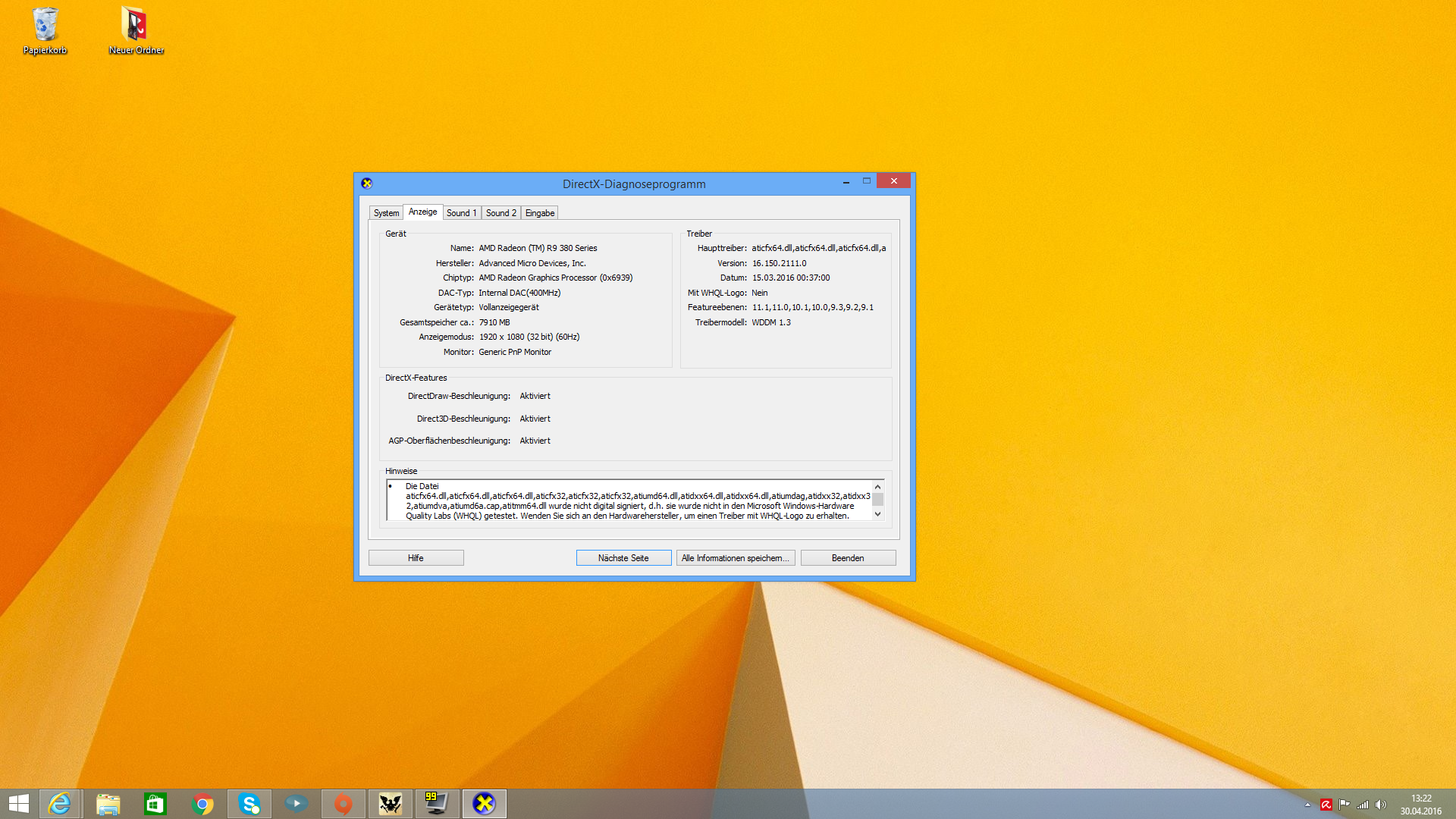Open the Papierkorb recycle bin icon
The height and width of the screenshot is (819, 1456).
[45, 30]
